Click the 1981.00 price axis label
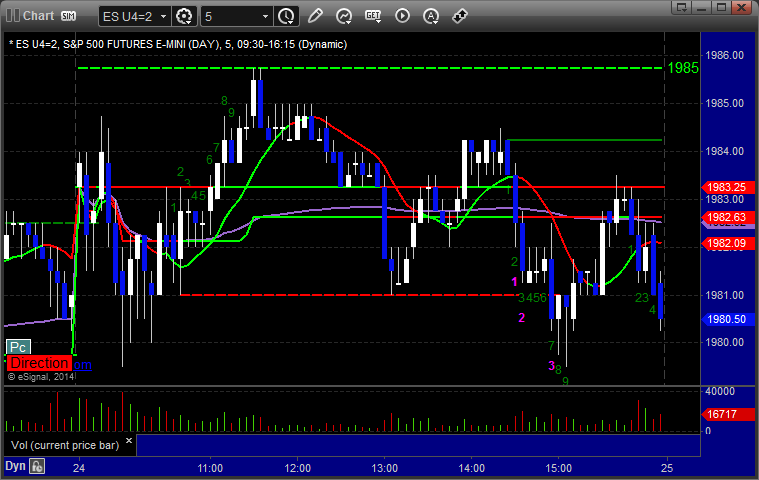 725,295
